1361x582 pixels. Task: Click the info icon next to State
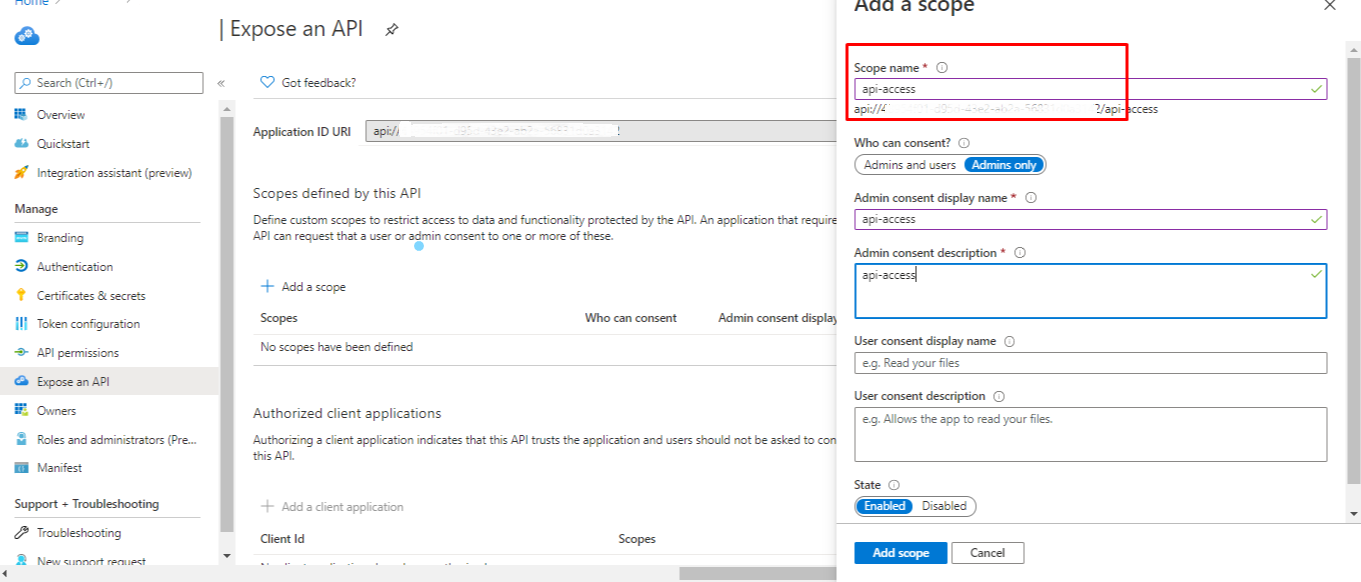[x=894, y=485]
